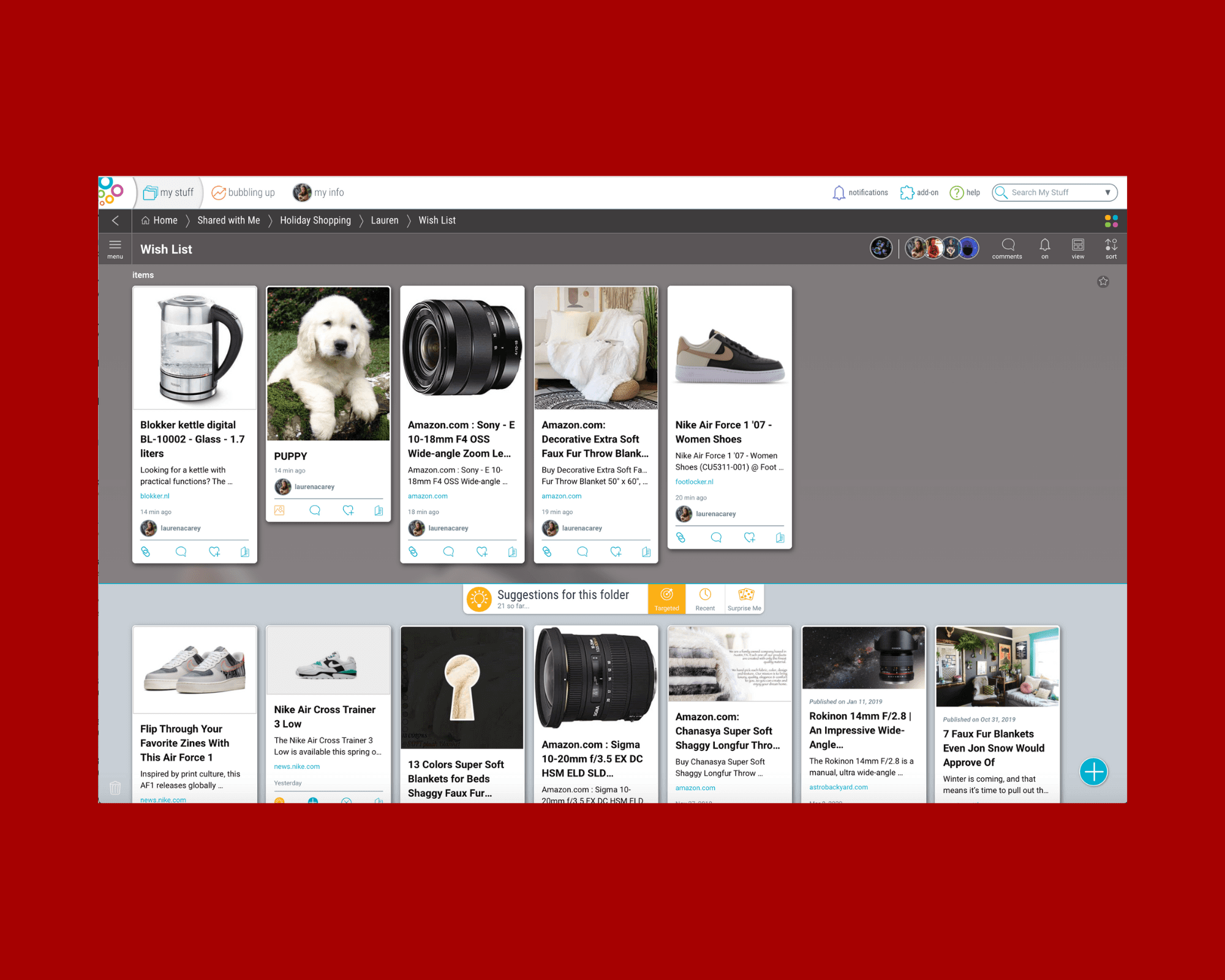The height and width of the screenshot is (980, 1225).
Task: Select Surprise Me suggestions tab
Action: (x=744, y=599)
